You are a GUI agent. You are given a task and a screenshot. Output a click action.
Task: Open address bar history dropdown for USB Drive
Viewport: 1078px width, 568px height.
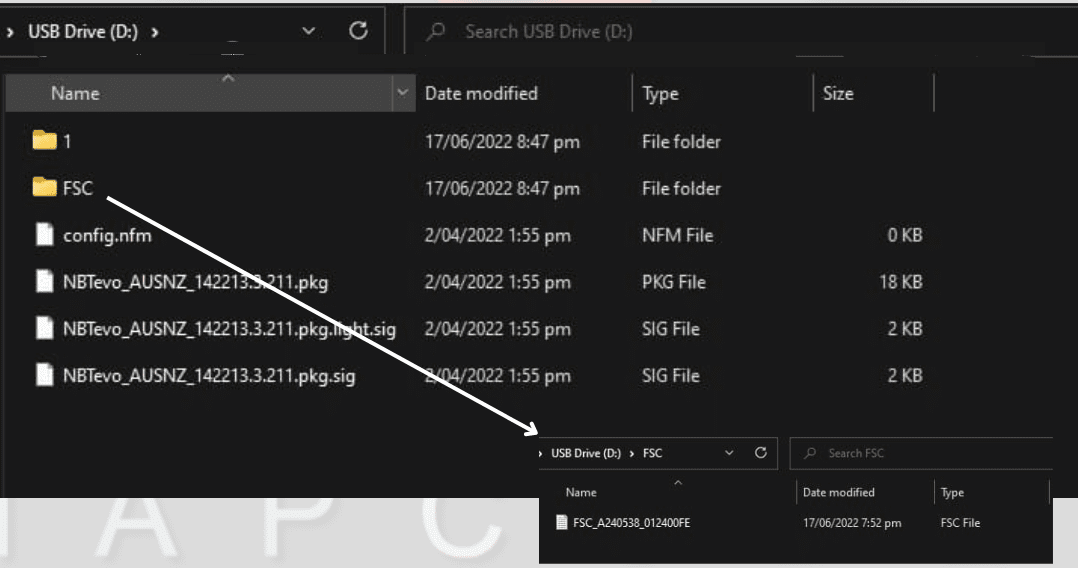pos(309,31)
